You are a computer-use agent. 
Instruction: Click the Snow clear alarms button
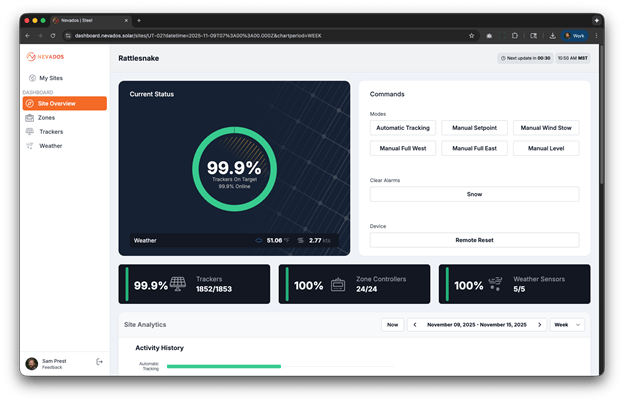pos(474,194)
